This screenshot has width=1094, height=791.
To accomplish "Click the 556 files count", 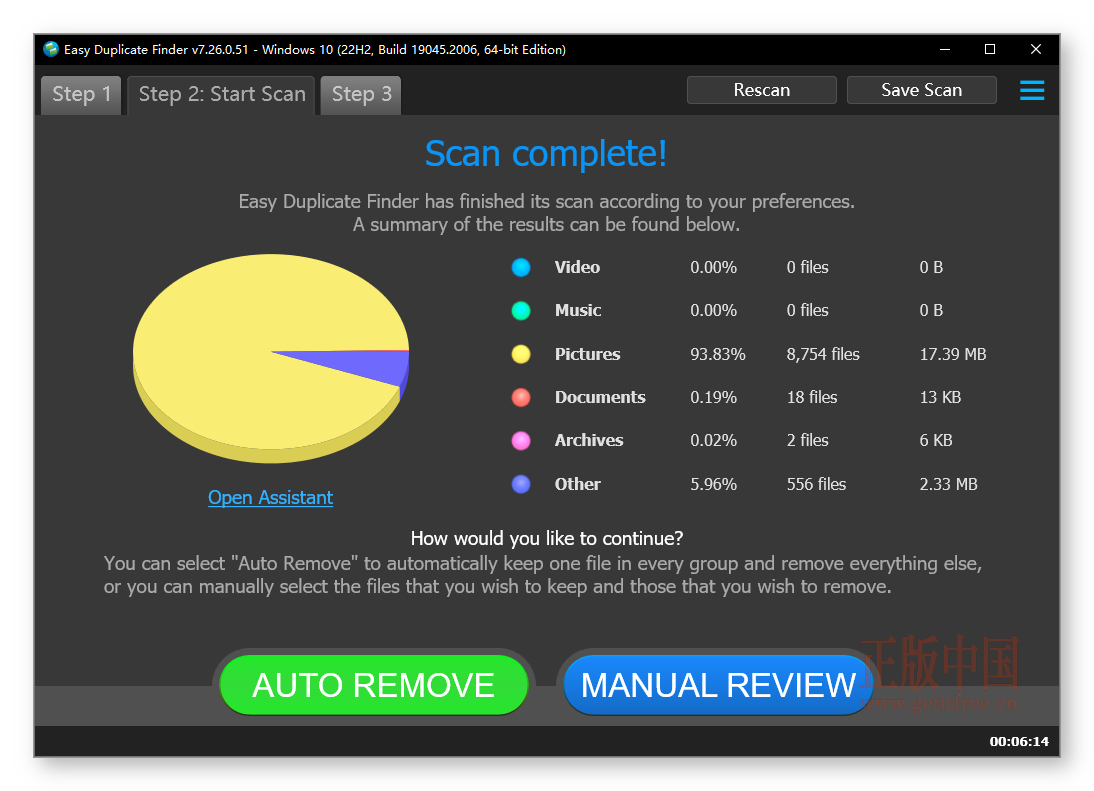I will click(x=816, y=484).
